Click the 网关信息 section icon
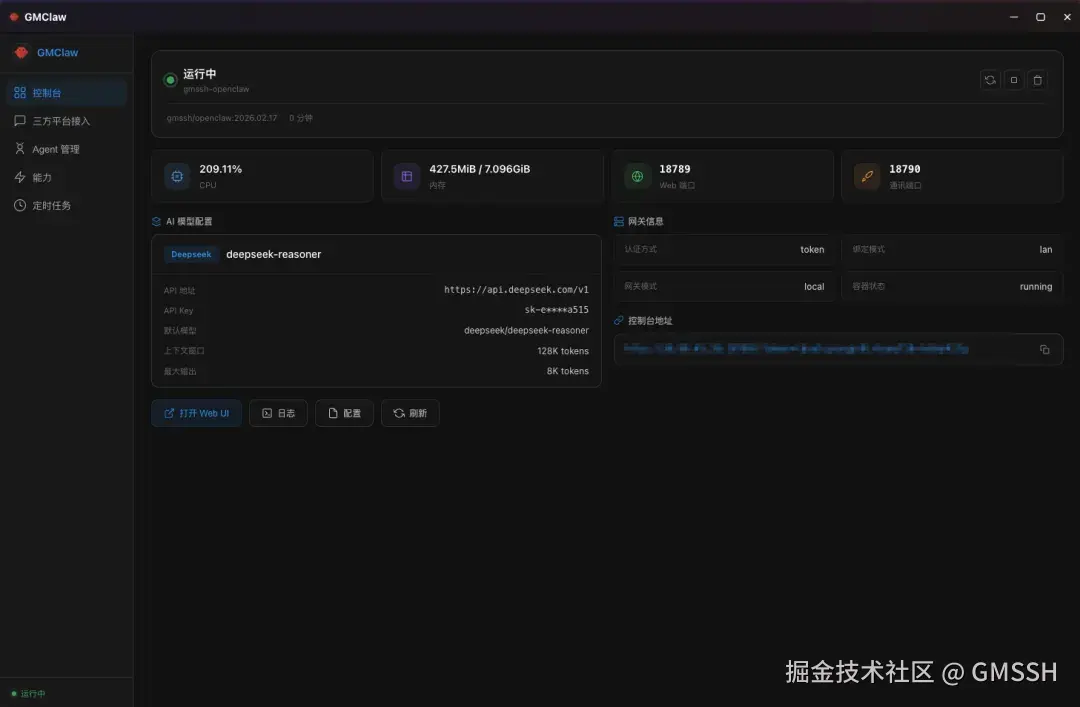The width and height of the screenshot is (1080, 707). (x=620, y=221)
